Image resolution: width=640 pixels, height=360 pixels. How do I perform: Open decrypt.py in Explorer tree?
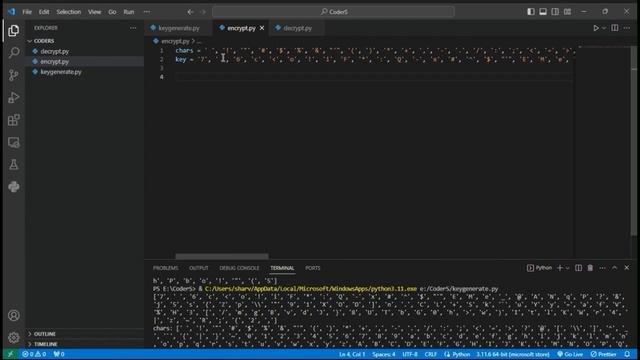(x=55, y=51)
